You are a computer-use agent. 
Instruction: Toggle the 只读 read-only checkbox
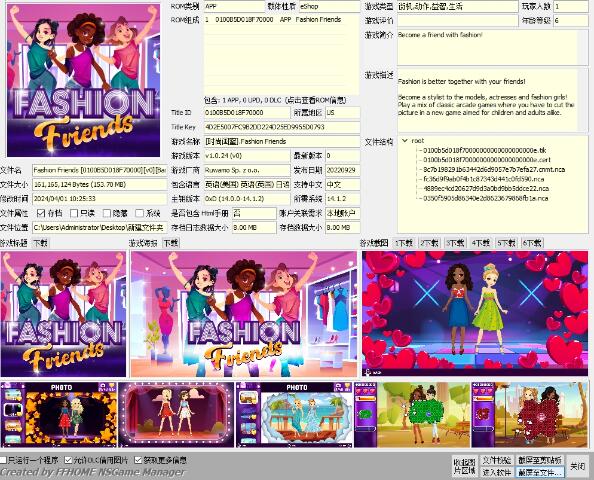pyautogui.click(x=74, y=213)
